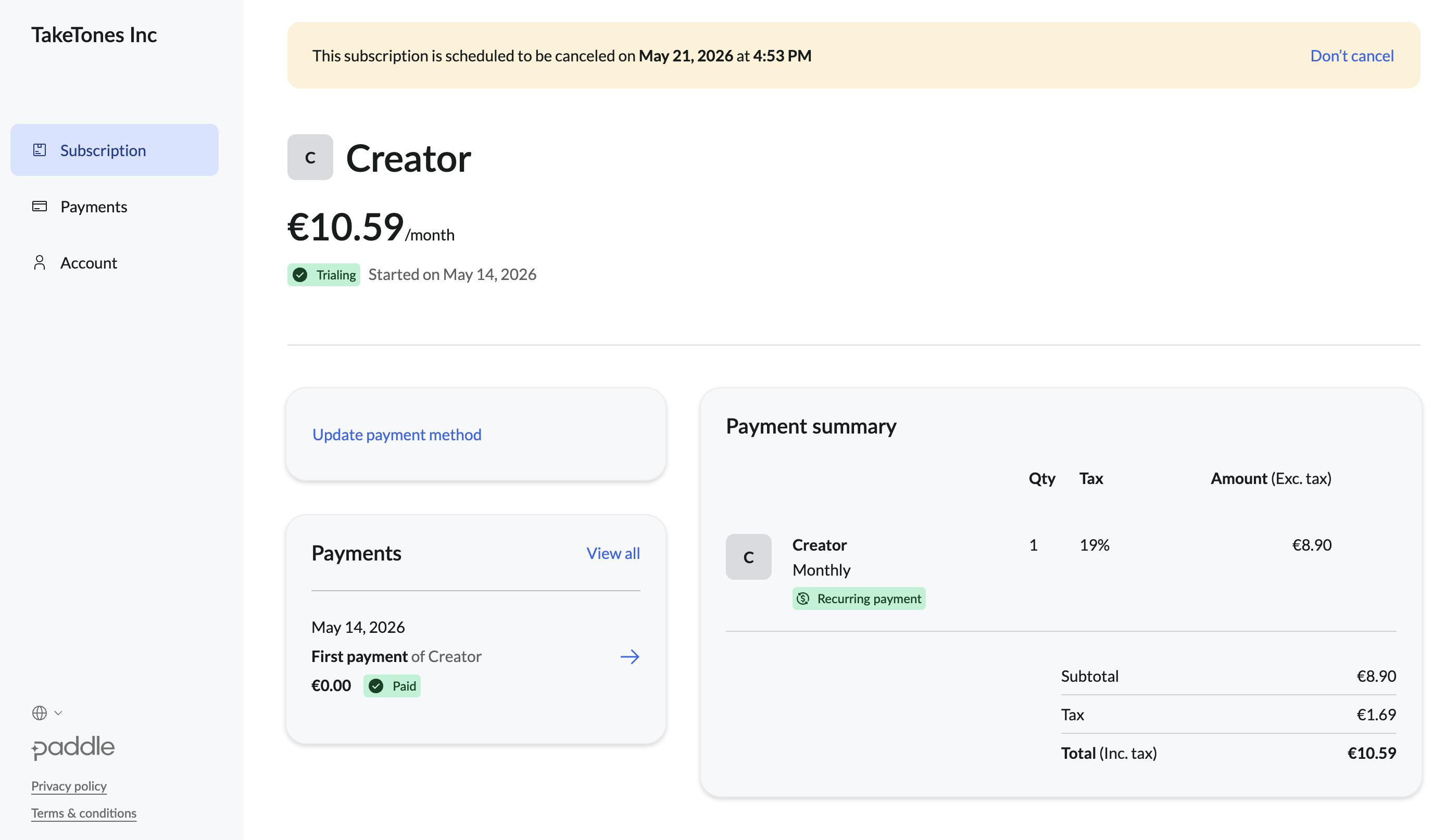Click Update payment method link
Screen dimensions: 1433x840
click(397, 435)
